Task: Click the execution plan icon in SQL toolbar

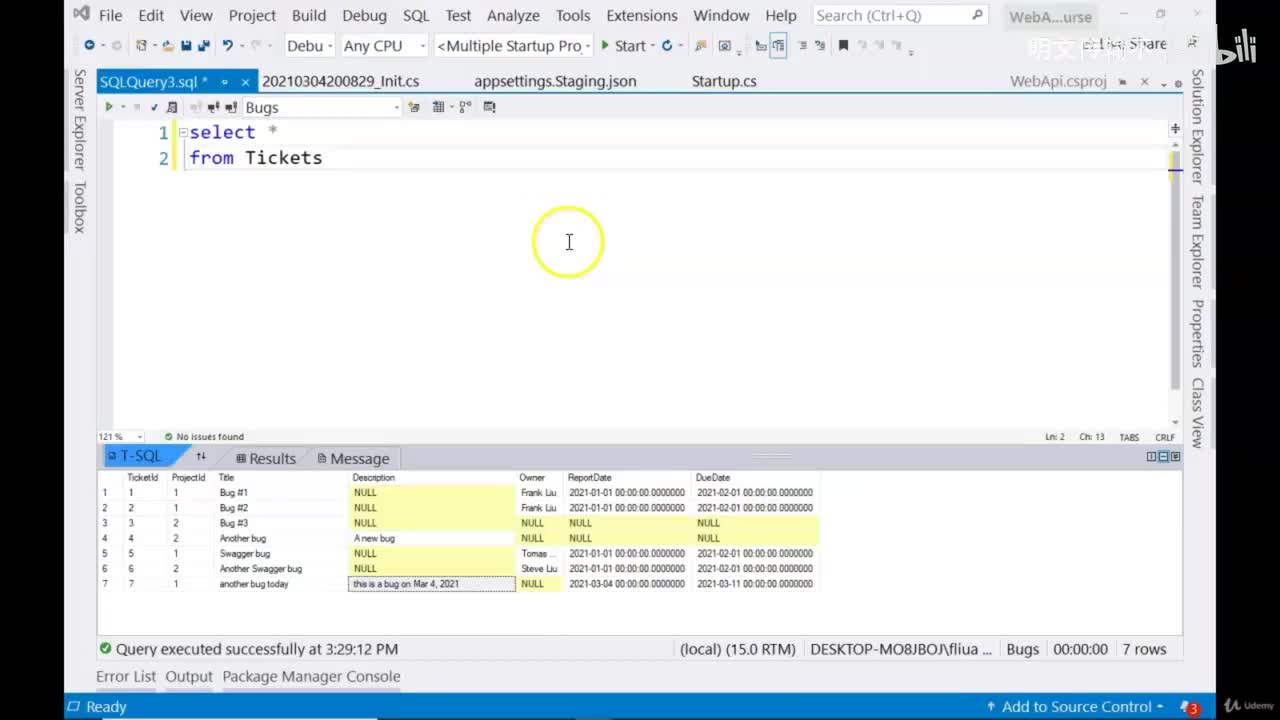Action: [465, 107]
